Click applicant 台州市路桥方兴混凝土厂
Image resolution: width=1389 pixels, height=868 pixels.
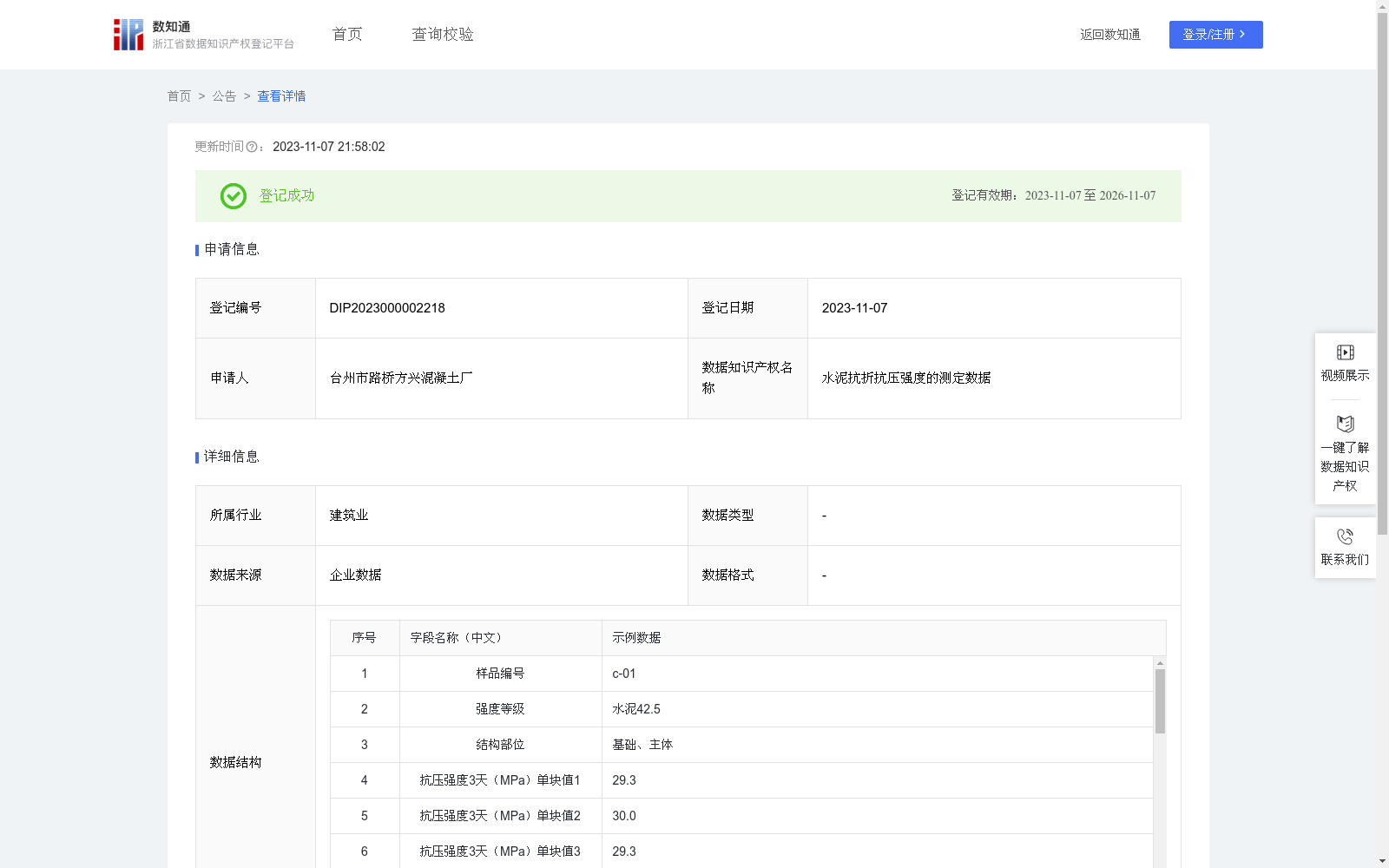[x=401, y=378]
